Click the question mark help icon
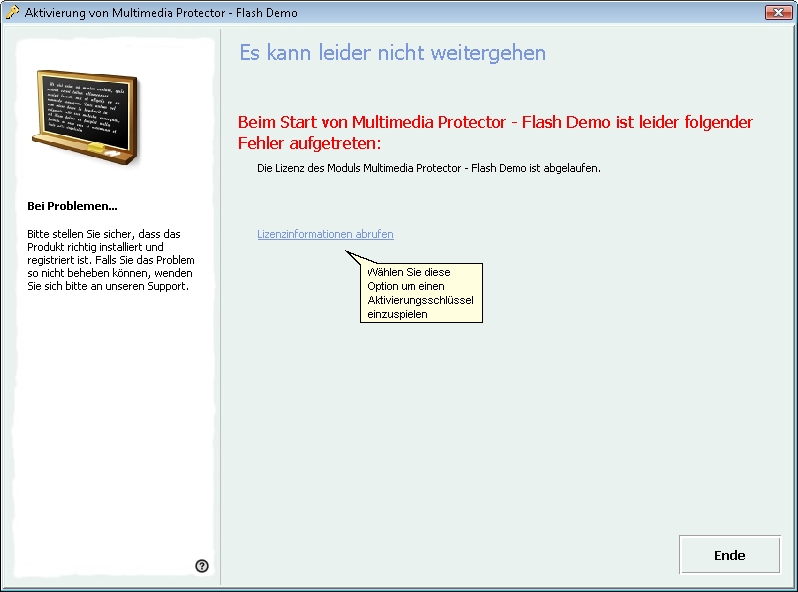The image size is (798, 592). click(x=202, y=566)
